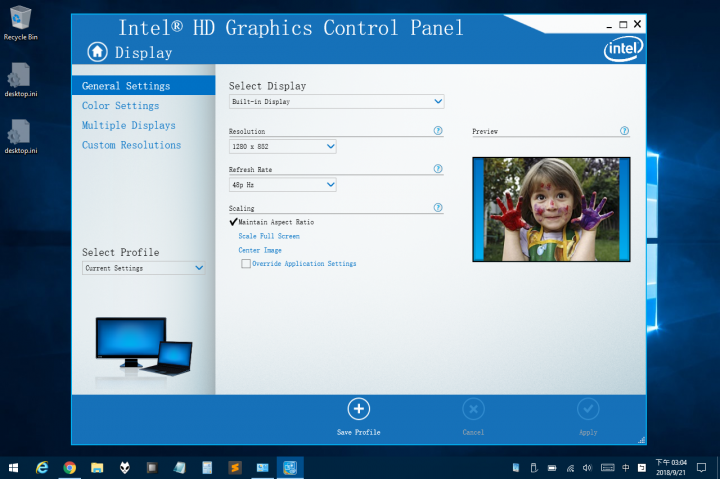This screenshot has height=479, width=720.
Task: Maximize the Intel Graphics Control Panel window
Action: pos(623,24)
